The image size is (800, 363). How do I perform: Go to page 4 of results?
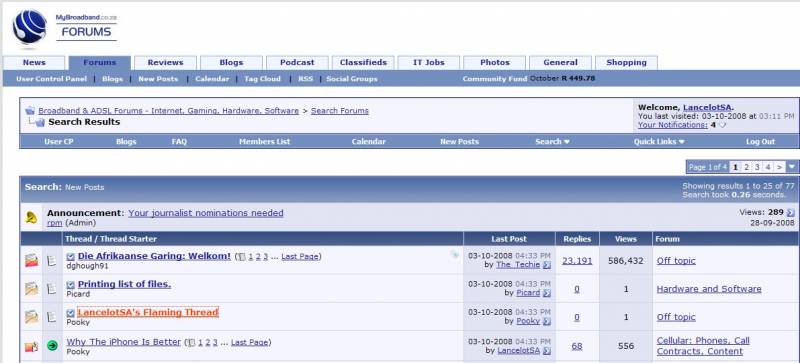click(x=767, y=167)
